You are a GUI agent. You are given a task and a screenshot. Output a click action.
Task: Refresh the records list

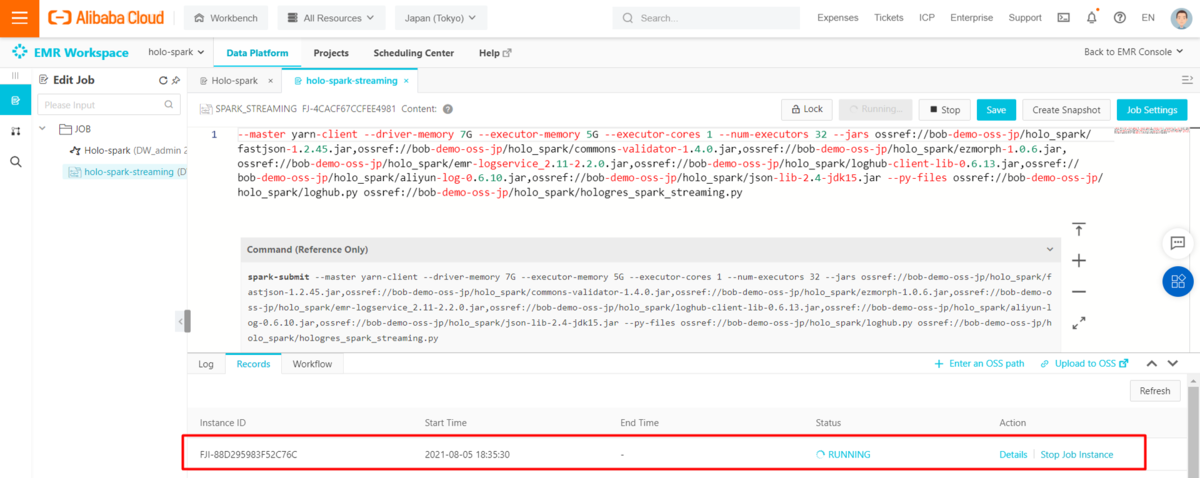[1155, 391]
